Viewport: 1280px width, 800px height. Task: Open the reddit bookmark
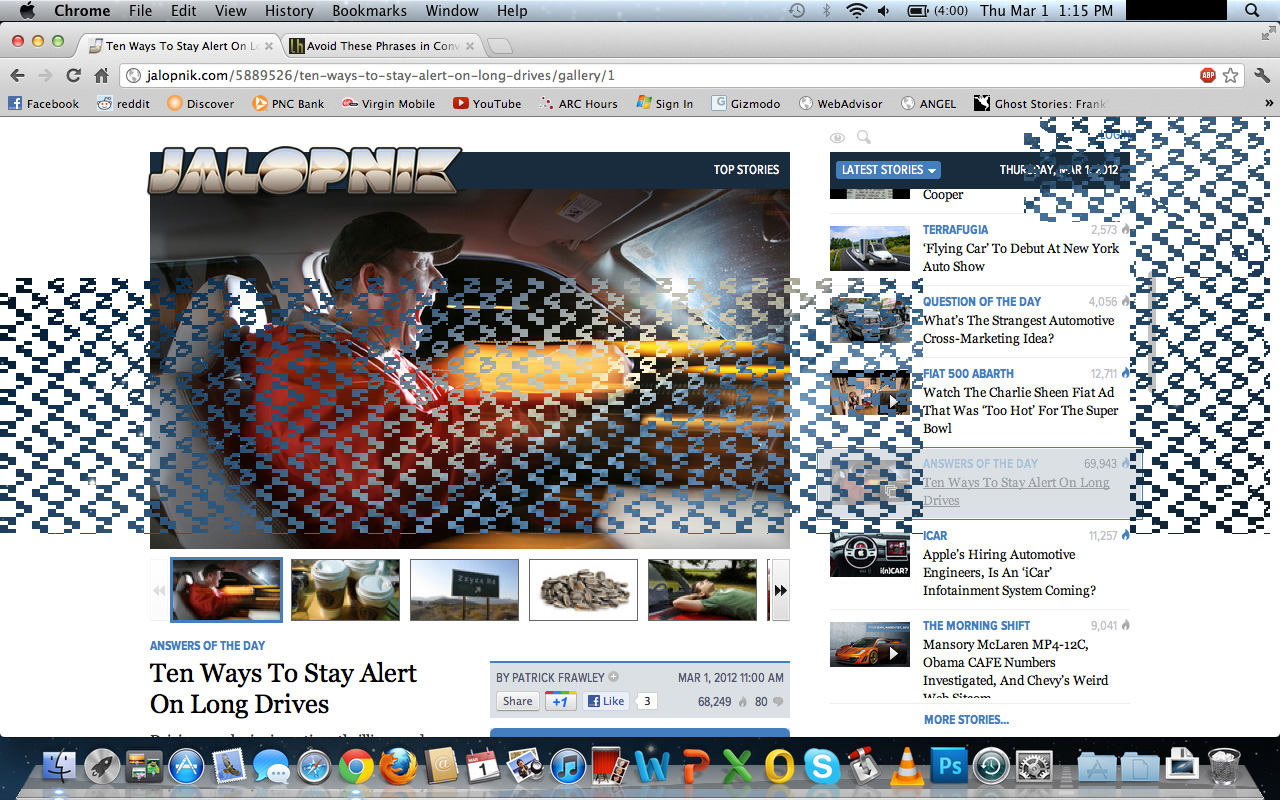[124, 103]
